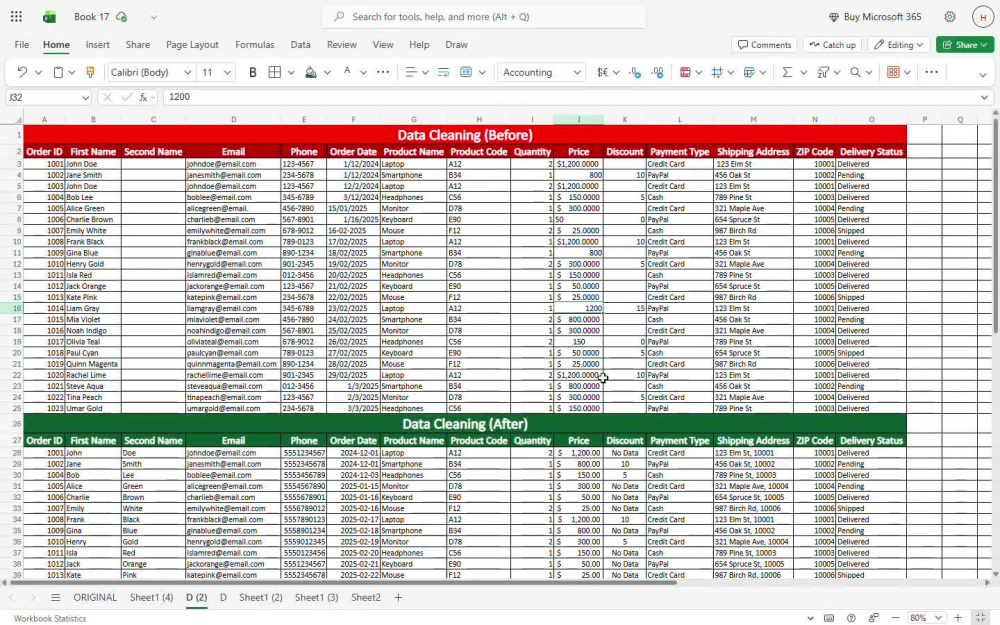This screenshot has height=625, width=1000.
Task: Click the Borders grid icon
Action: [275, 72]
